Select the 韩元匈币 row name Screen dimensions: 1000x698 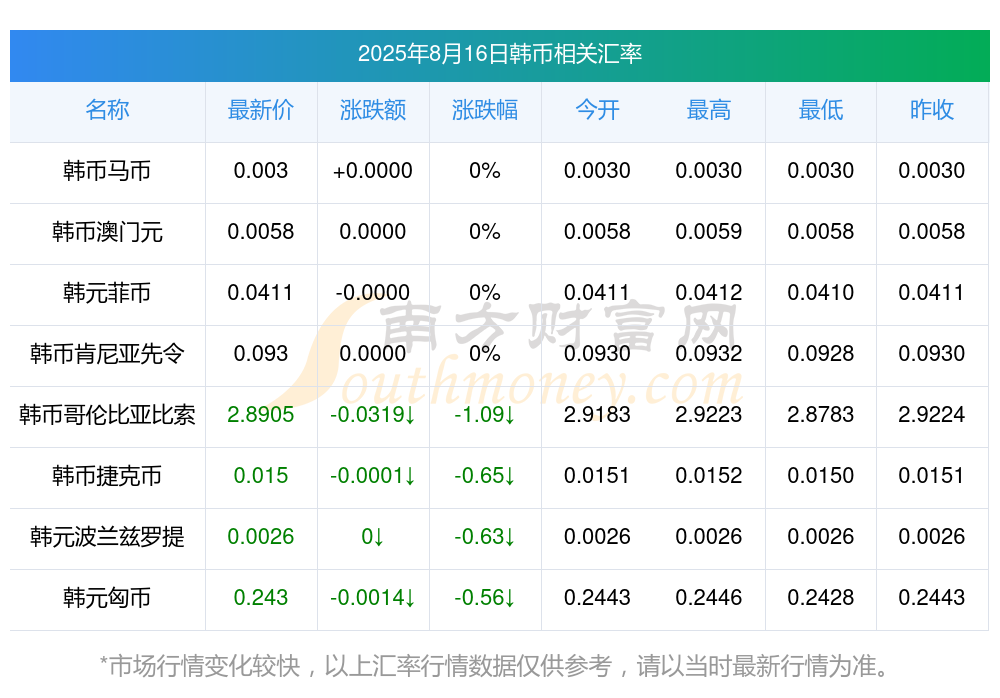(x=107, y=598)
